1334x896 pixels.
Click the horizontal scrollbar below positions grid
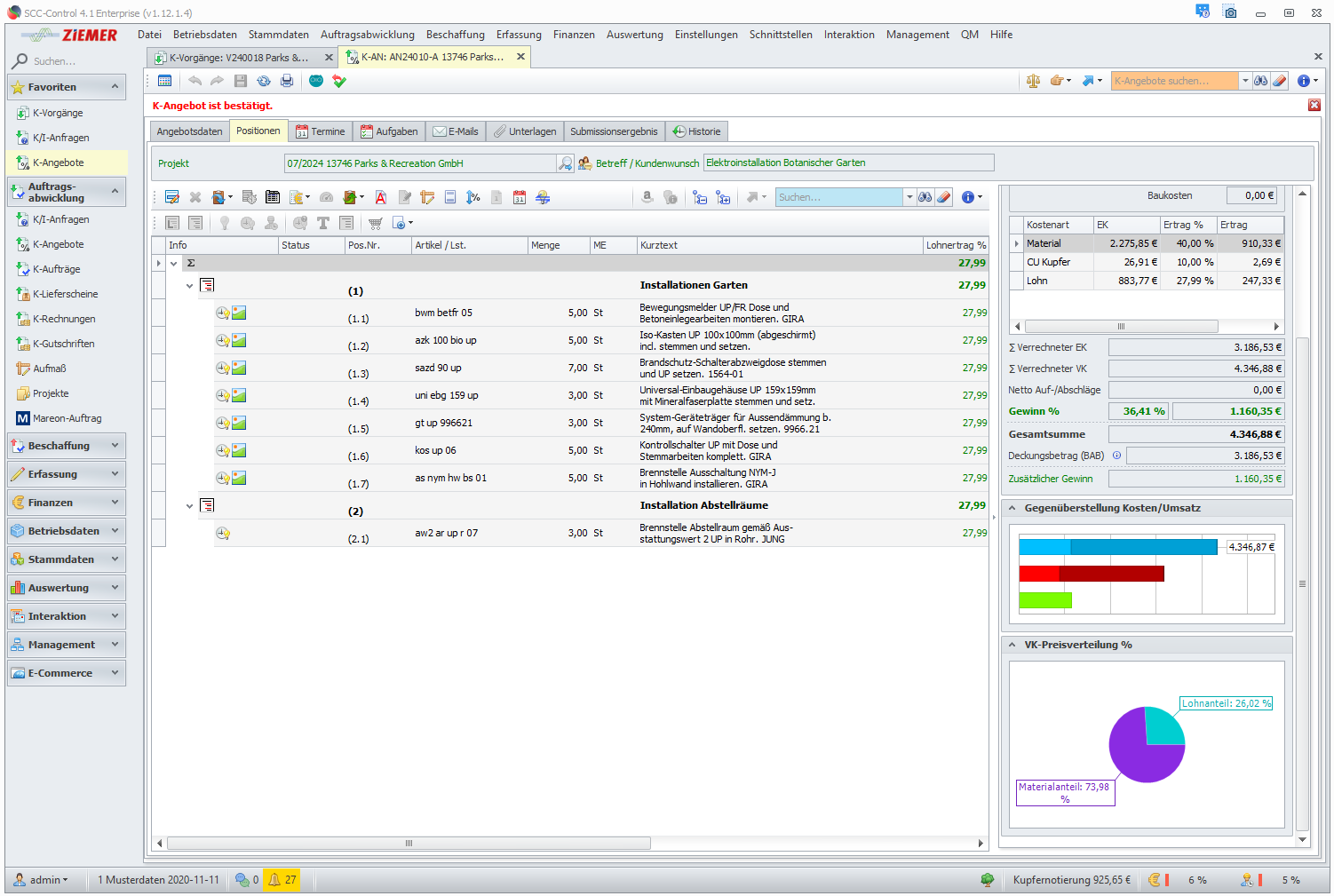[x=409, y=844]
